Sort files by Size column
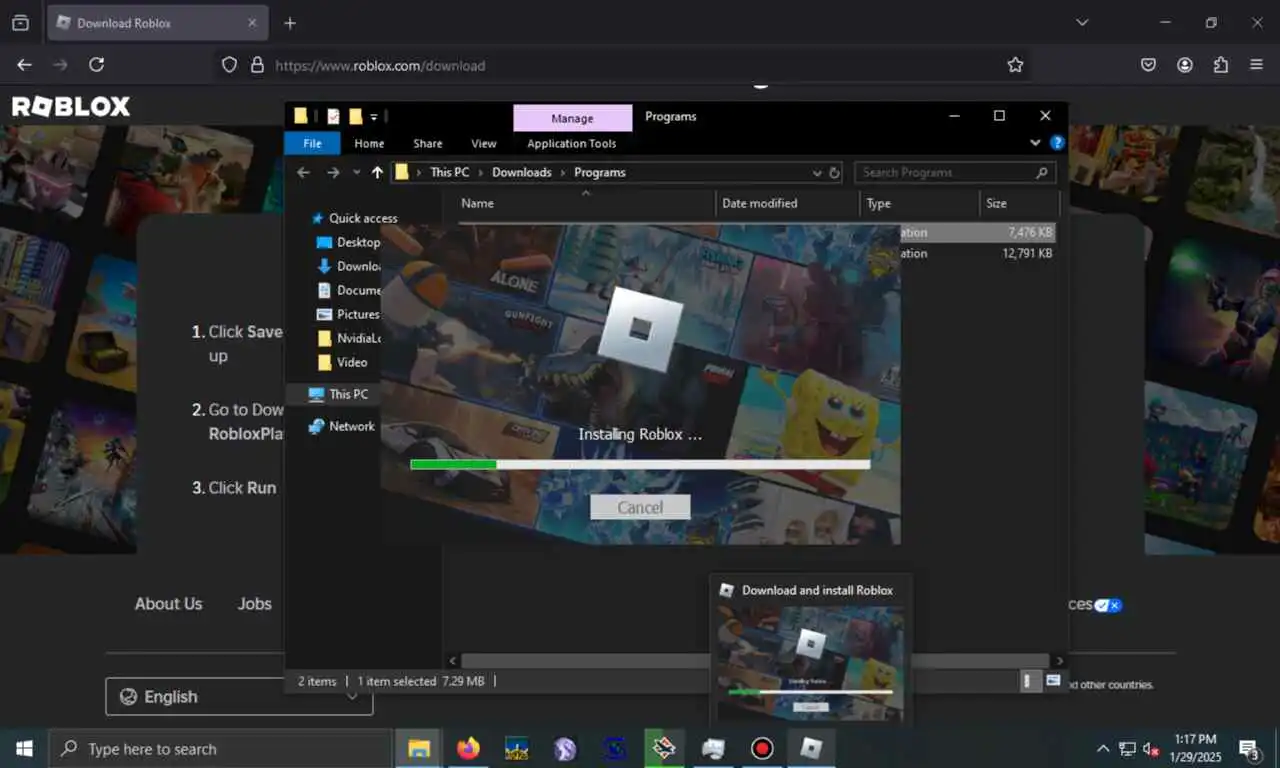The width and height of the screenshot is (1280, 768). 1018,203
